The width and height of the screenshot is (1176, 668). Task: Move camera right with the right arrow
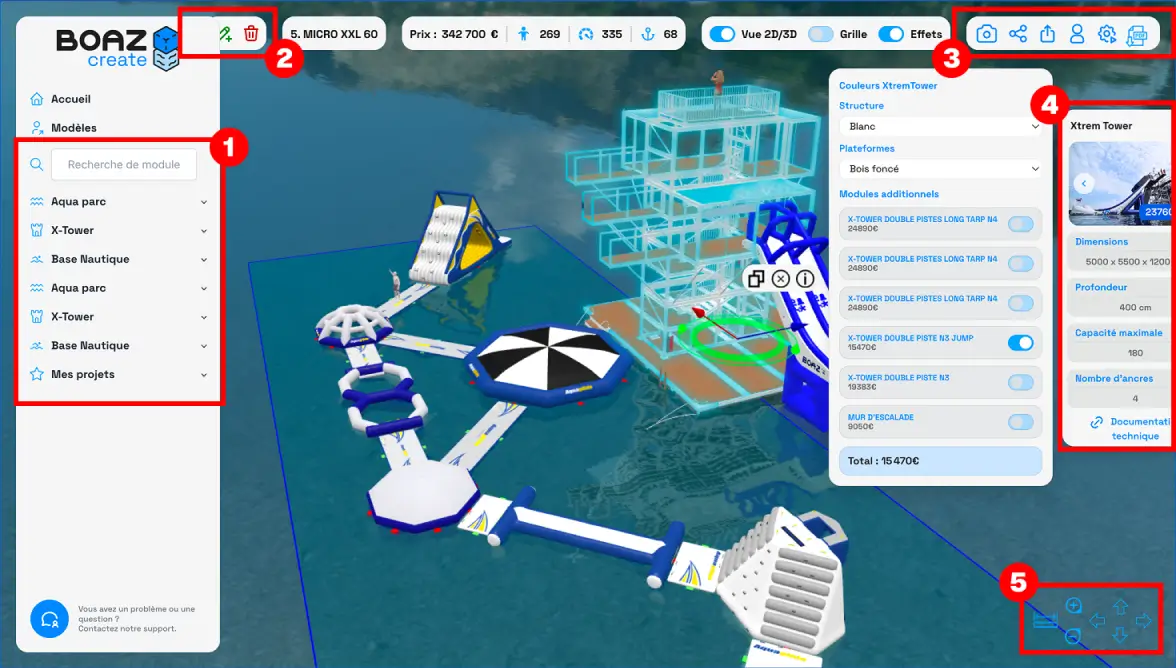click(x=1144, y=621)
